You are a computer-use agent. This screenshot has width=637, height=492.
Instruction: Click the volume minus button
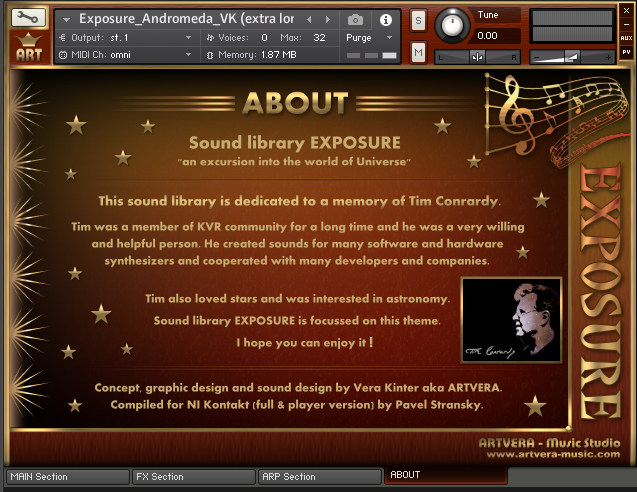(x=536, y=58)
